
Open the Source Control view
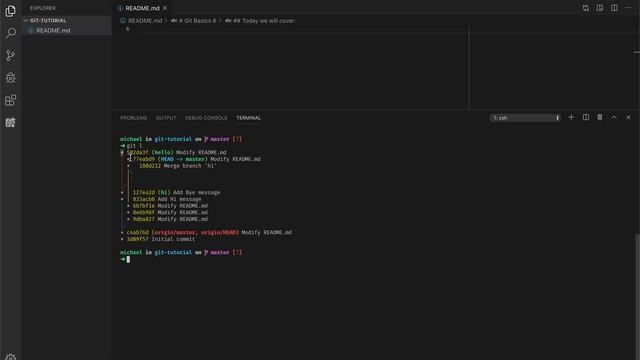tap(11, 56)
